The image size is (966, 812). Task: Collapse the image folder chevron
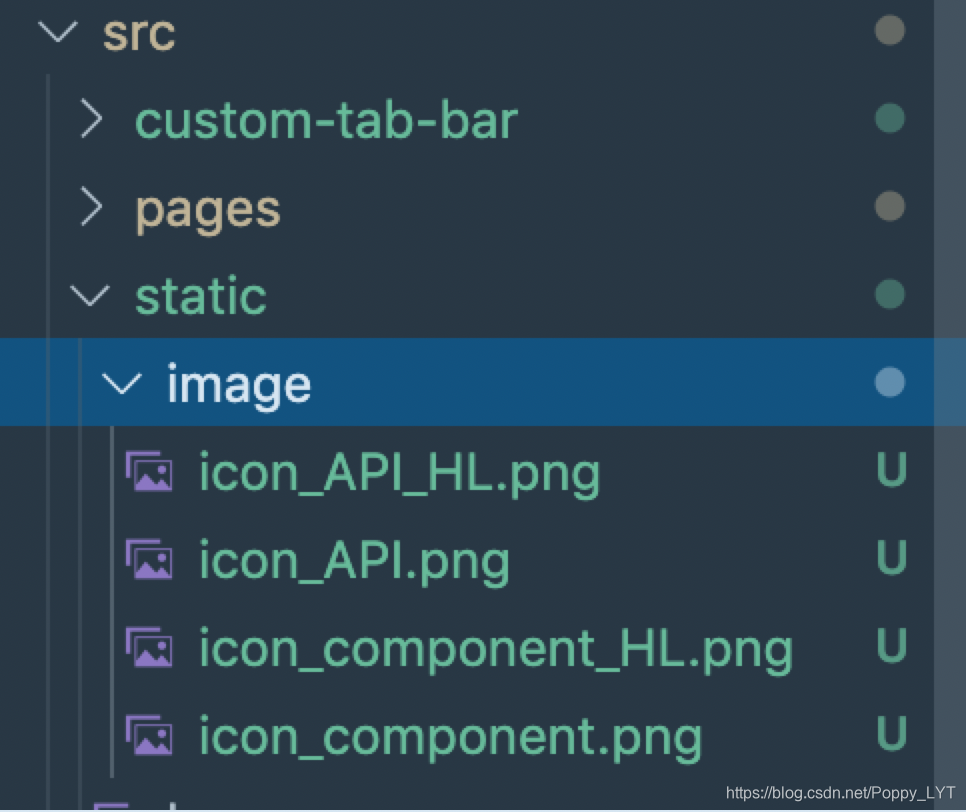coord(122,383)
